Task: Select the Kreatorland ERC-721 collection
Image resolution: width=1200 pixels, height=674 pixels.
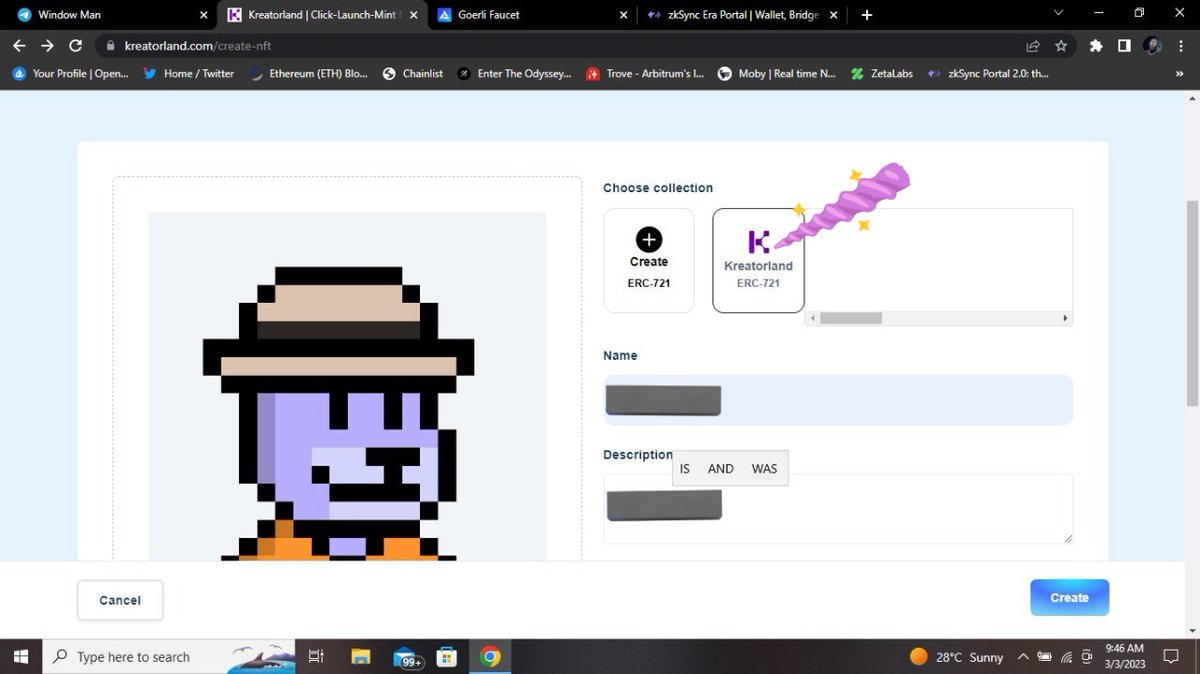Action: (x=758, y=260)
